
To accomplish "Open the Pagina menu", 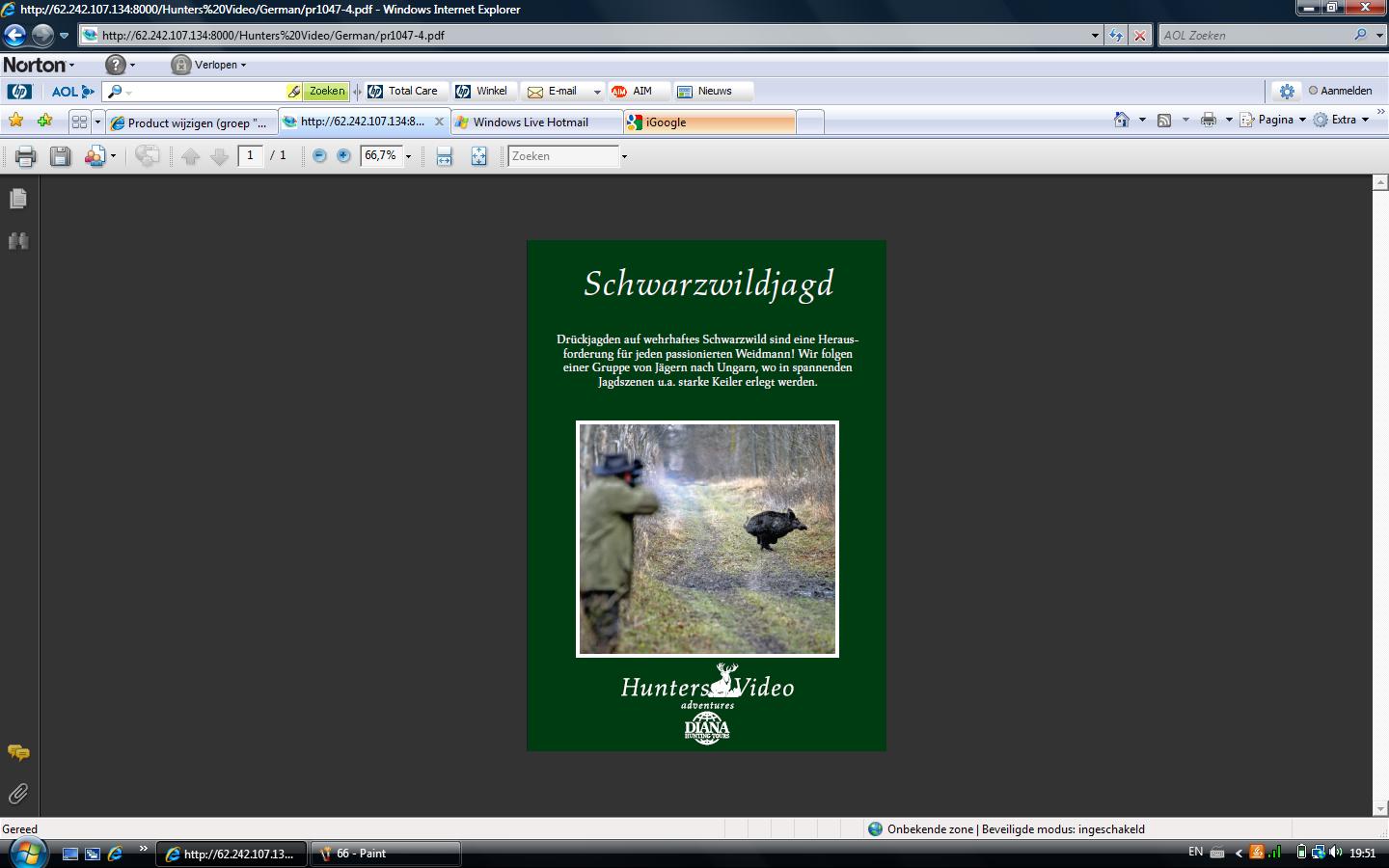I will (x=1273, y=120).
